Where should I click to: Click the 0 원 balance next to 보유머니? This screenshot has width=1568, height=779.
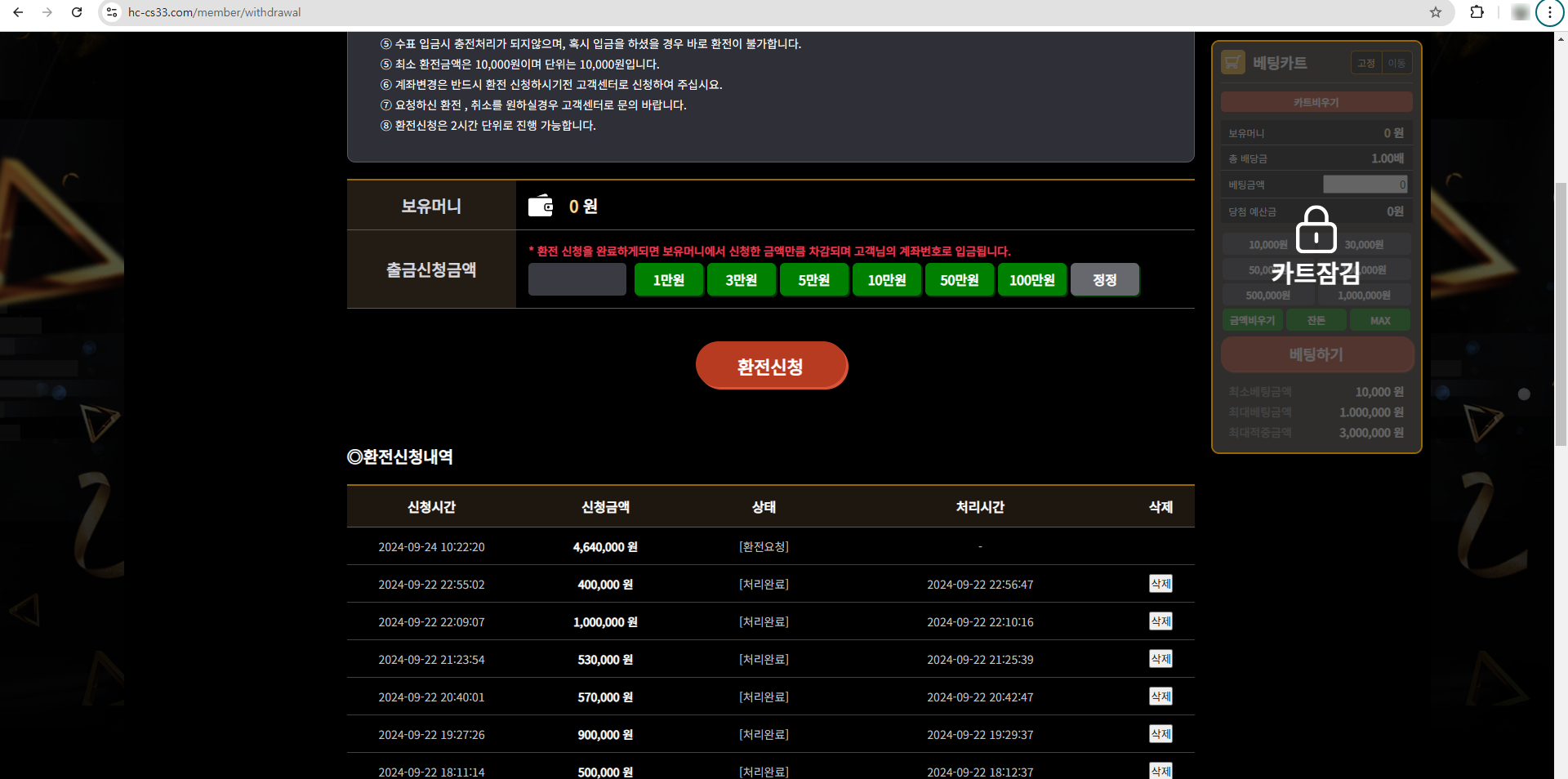click(583, 207)
